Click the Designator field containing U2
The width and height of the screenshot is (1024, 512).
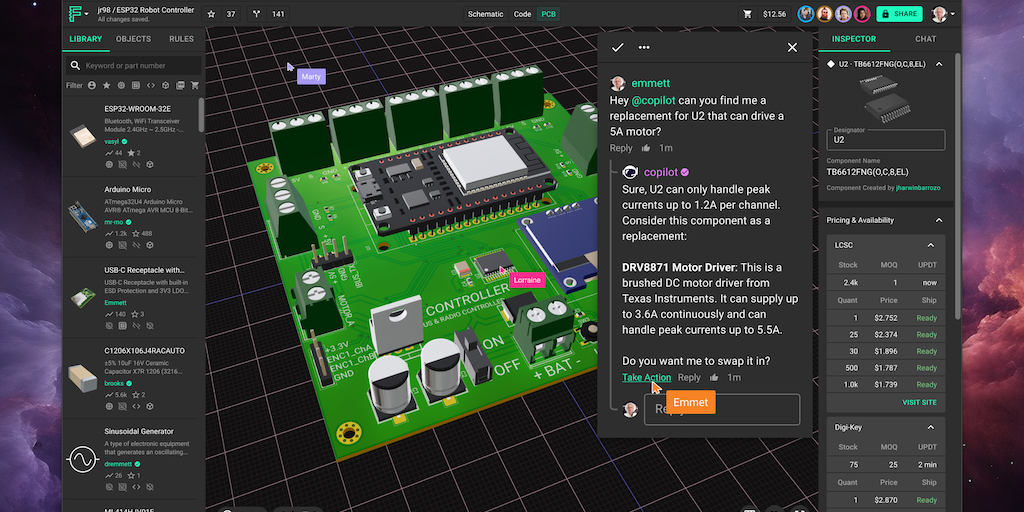point(886,140)
